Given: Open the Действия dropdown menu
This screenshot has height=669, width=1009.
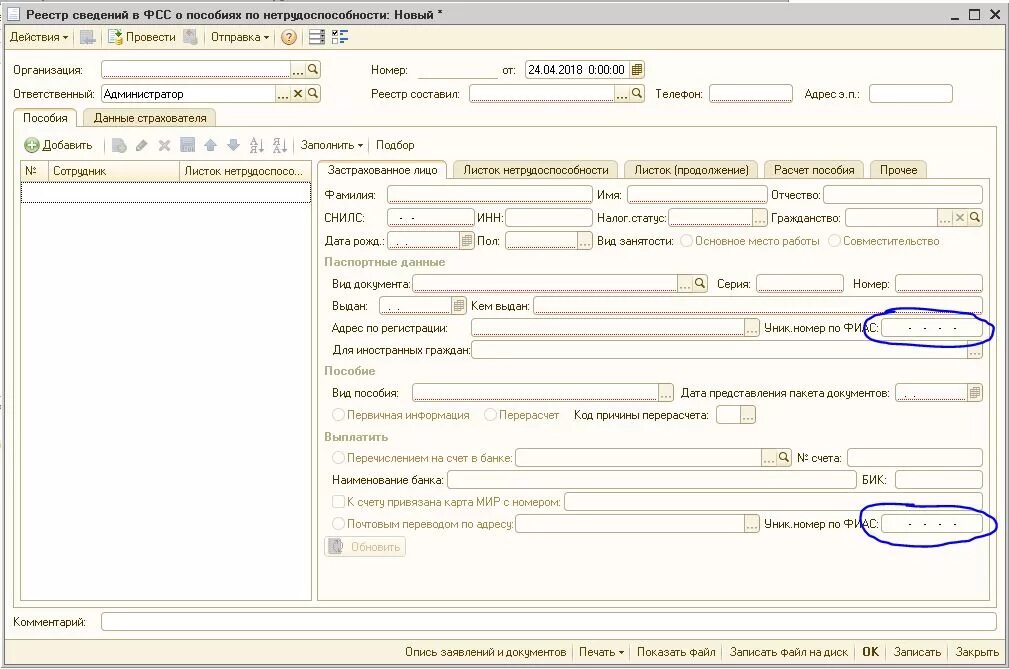Looking at the screenshot, I should (x=39, y=37).
